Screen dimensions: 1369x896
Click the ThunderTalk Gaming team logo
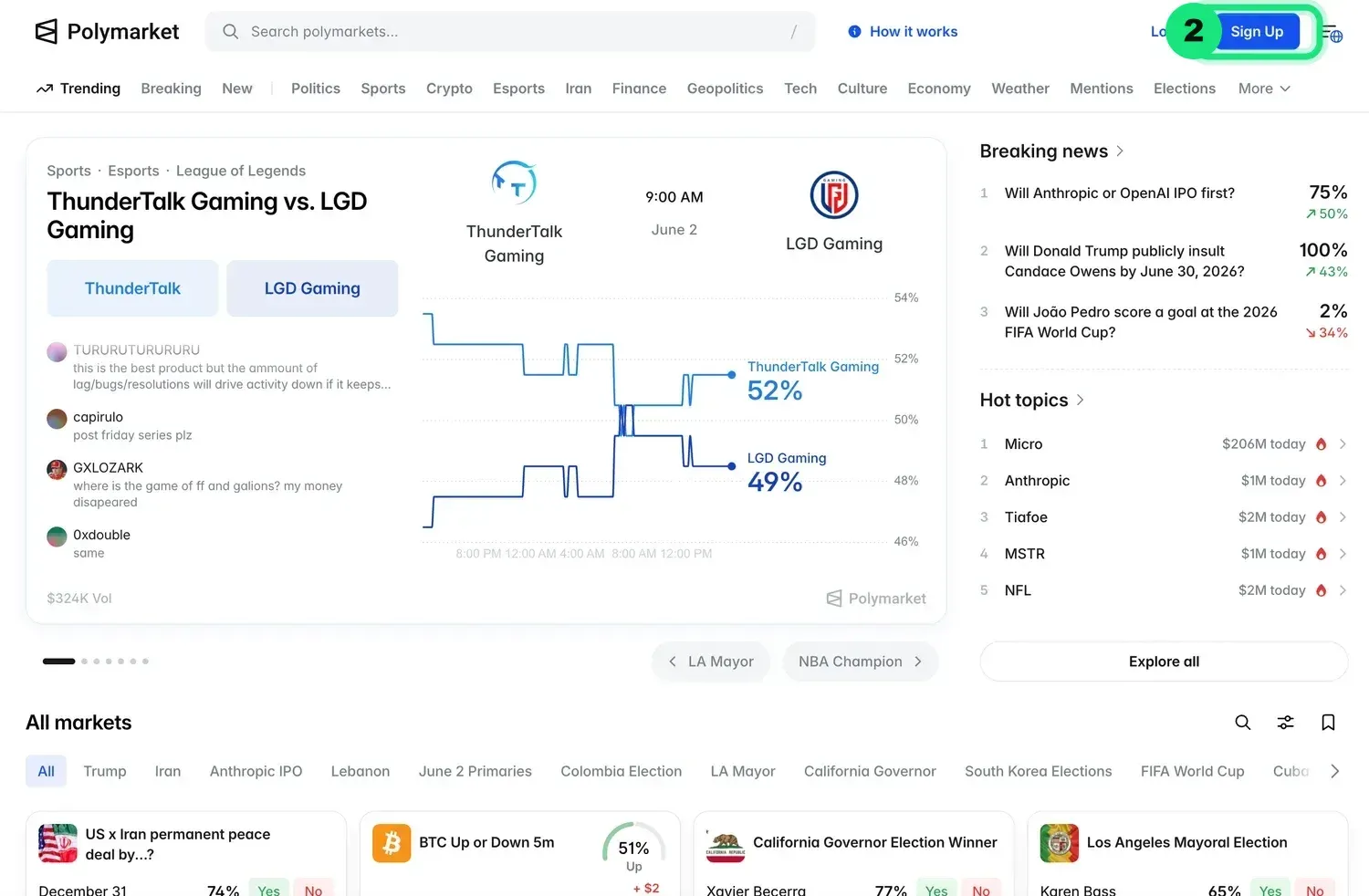(x=514, y=182)
